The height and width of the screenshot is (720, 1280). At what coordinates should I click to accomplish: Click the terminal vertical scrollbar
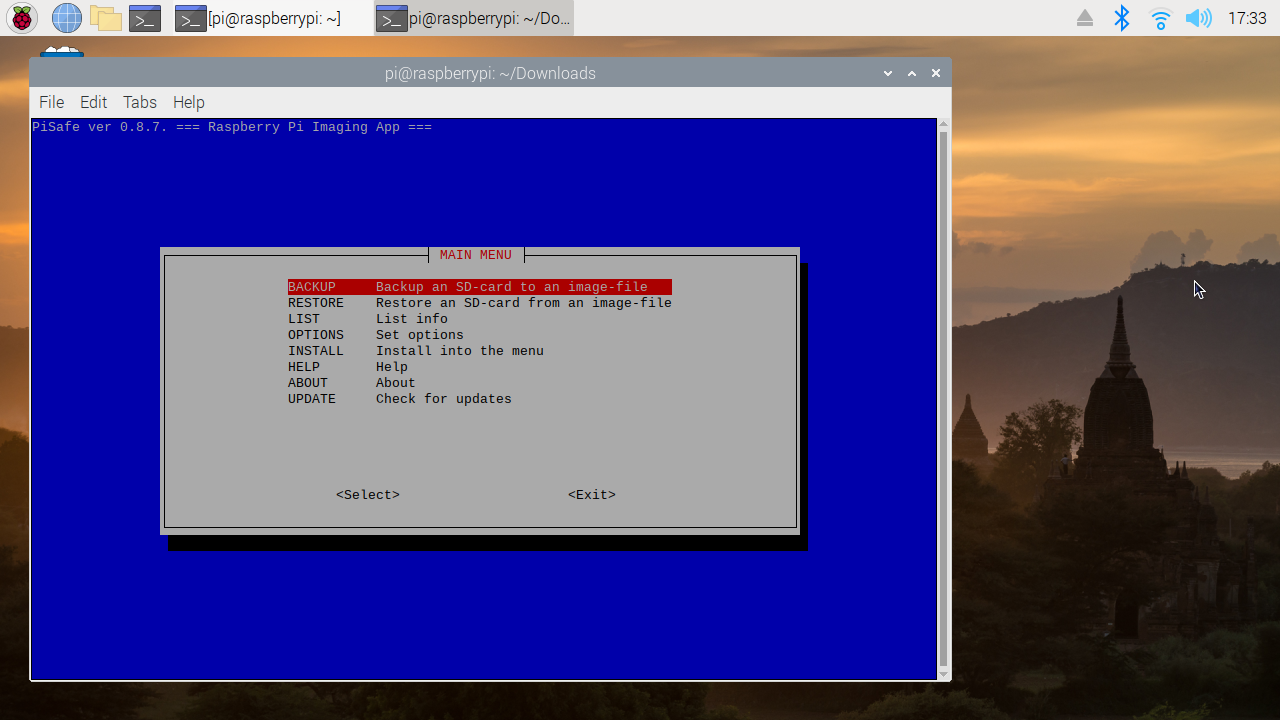pos(943,399)
